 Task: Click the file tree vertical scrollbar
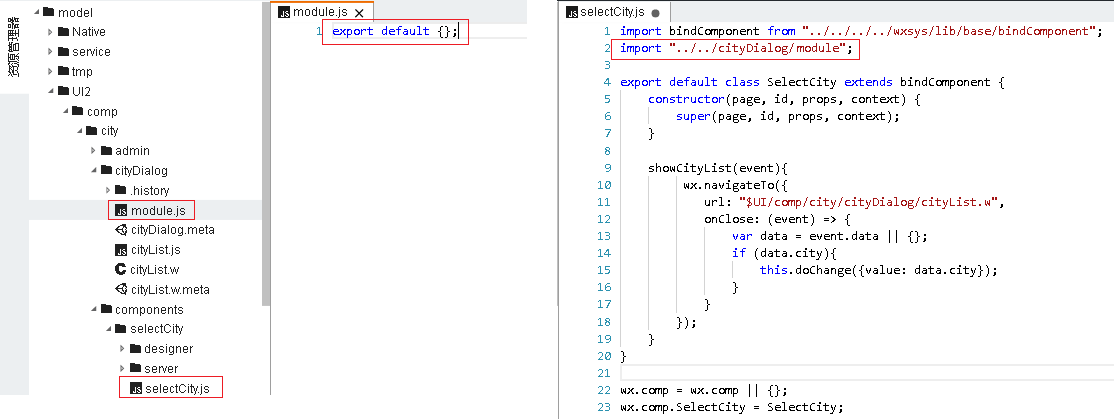265,150
